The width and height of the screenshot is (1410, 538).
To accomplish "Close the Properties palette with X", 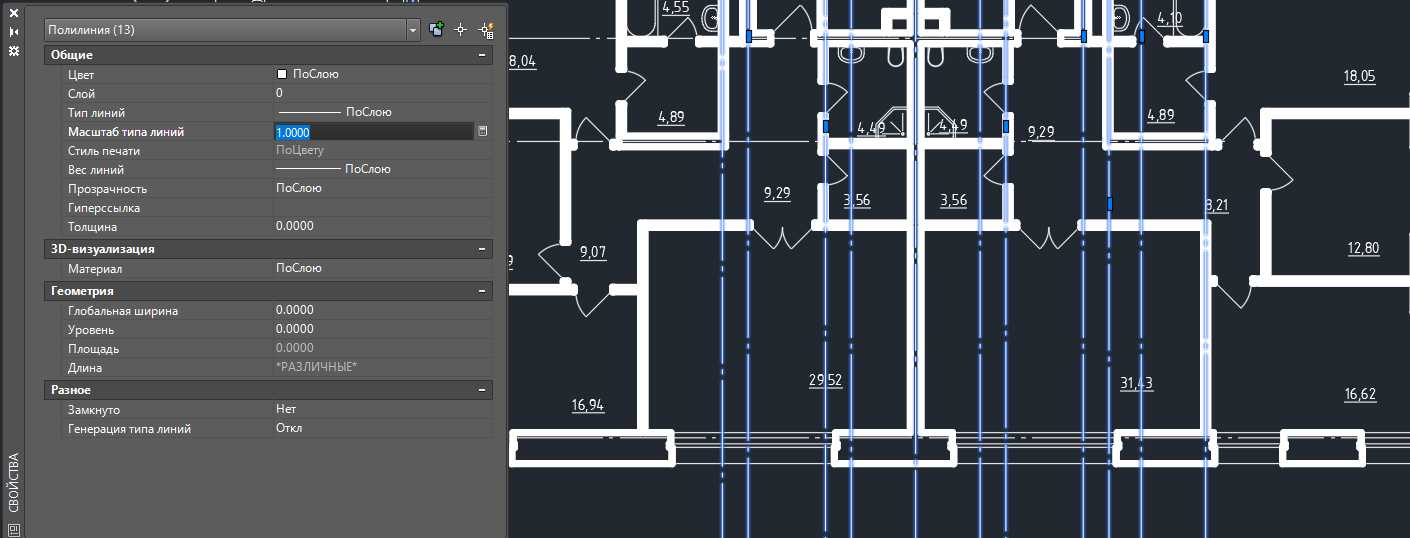I will (14, 13).
